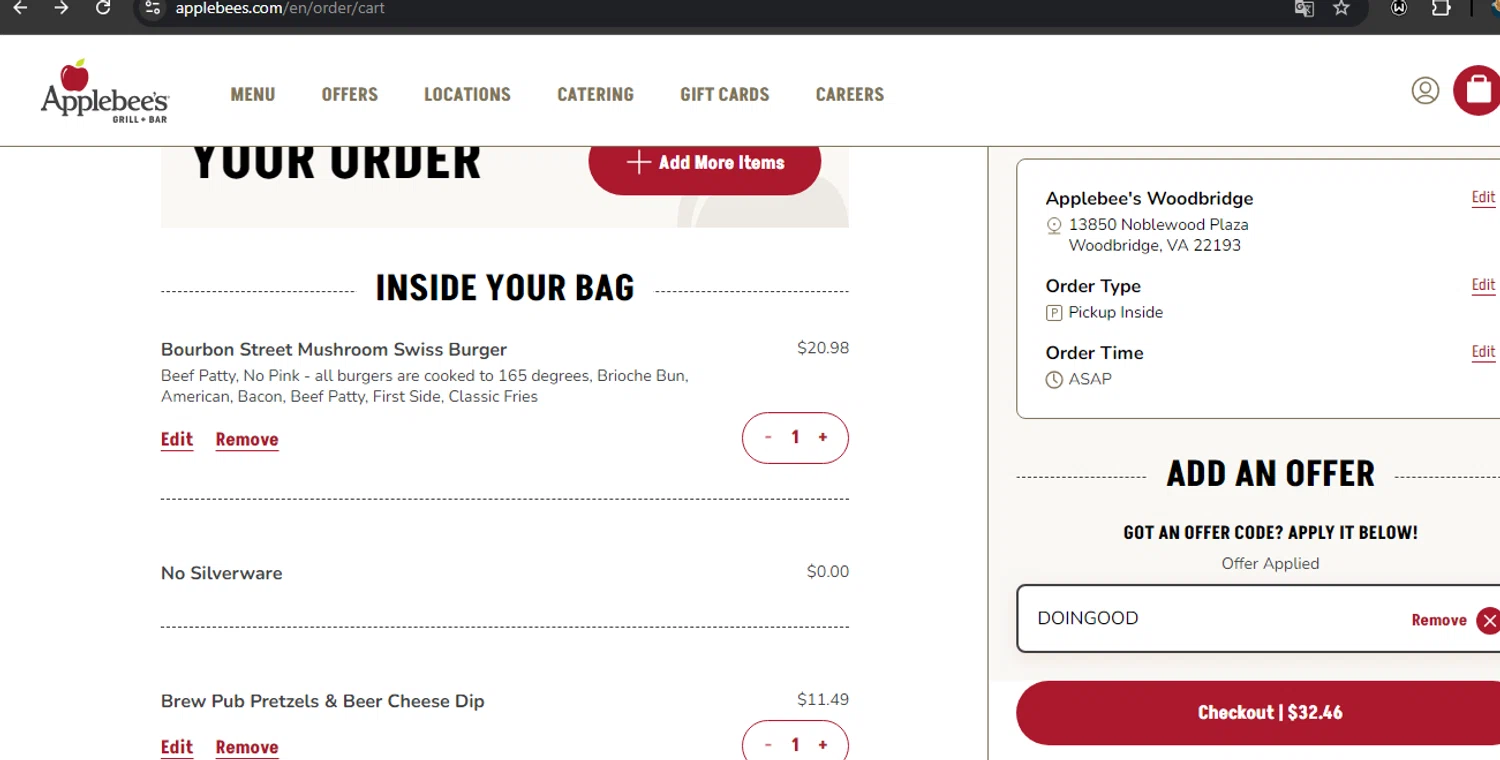
Task: Remove the Brew Pub Pretzels item
Action: (x=247, y=747)
